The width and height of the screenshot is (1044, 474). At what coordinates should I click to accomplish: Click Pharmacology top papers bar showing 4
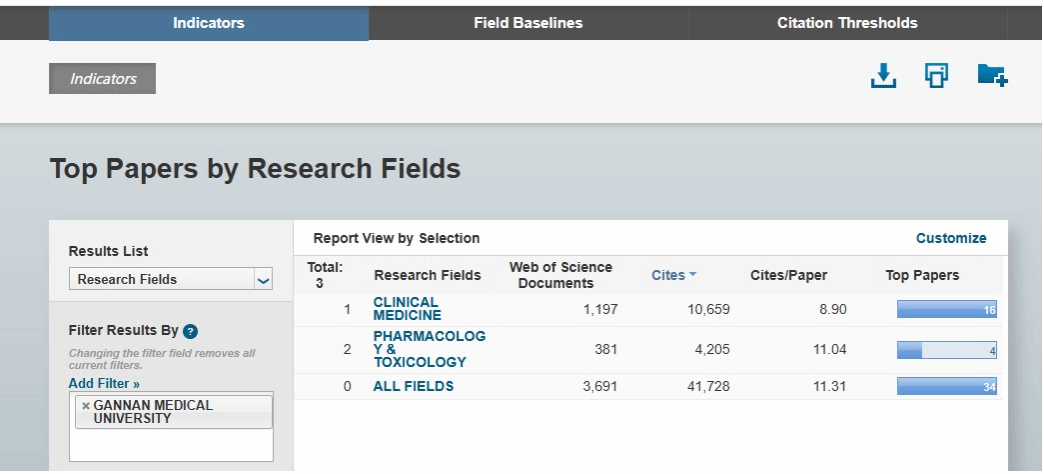[947, 350]
